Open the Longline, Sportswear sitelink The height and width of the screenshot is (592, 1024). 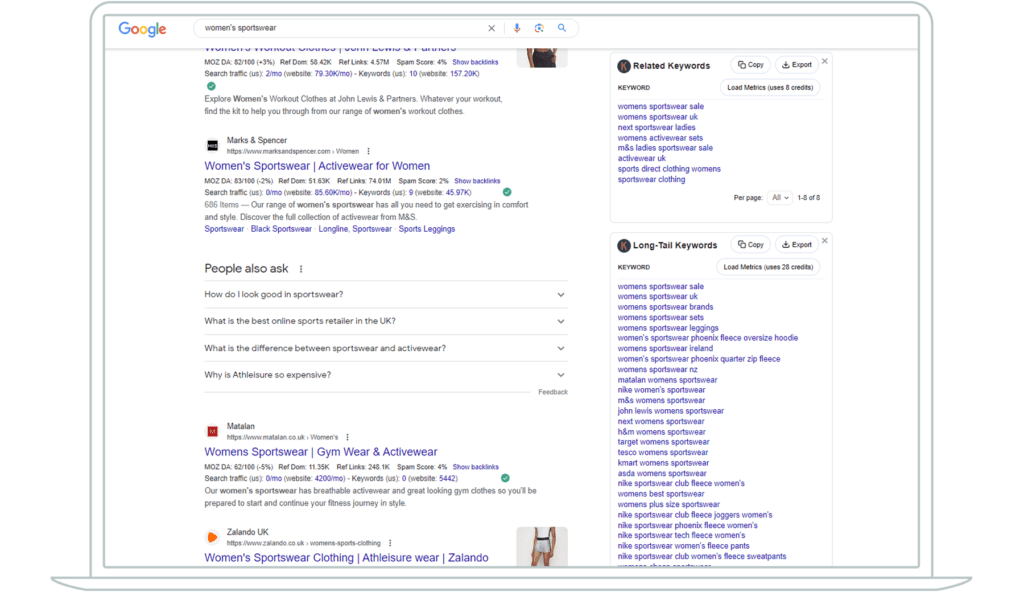point(355,229)
